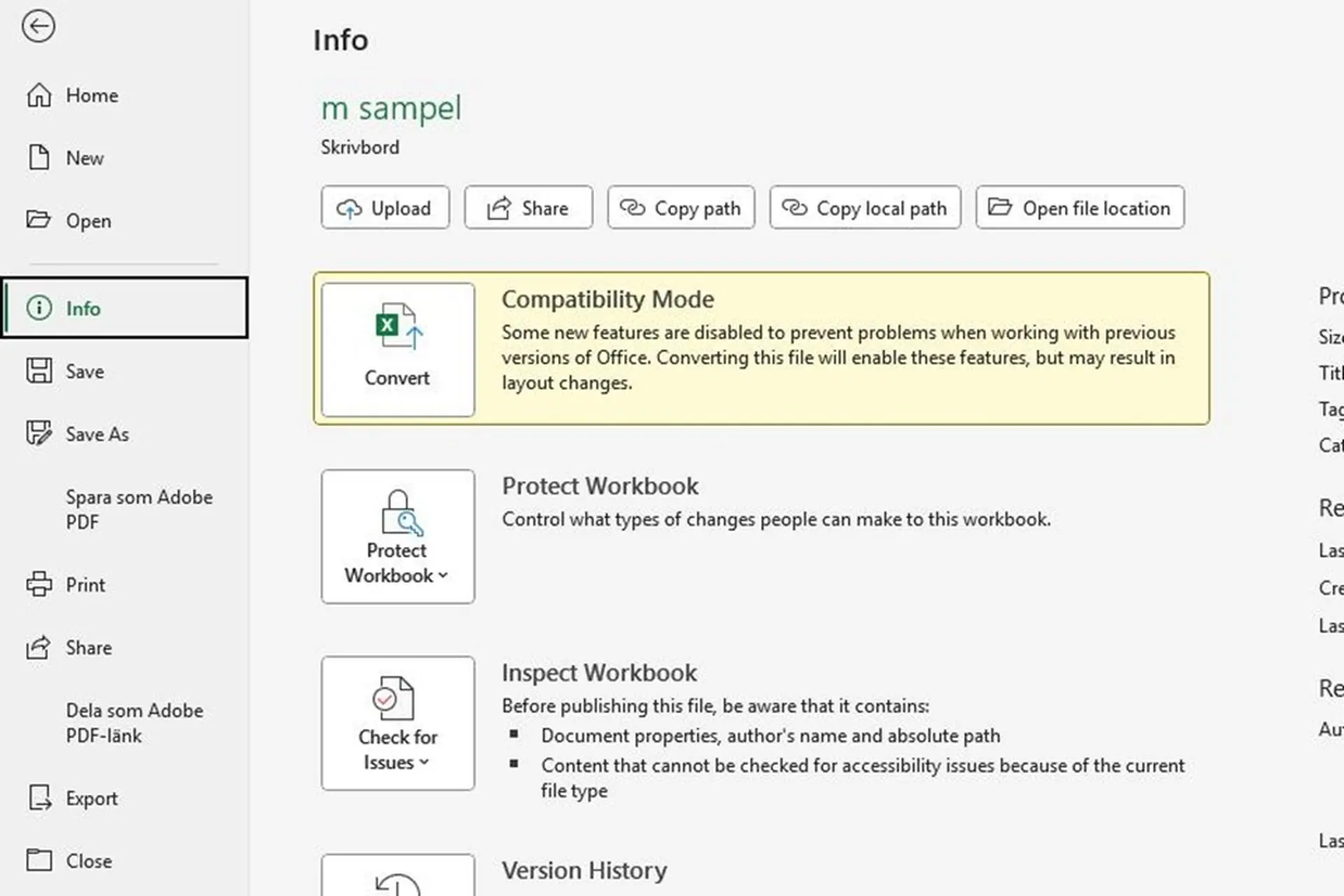Screen dimensions: 1344x896
Task: Open the Version History button
Action: [x=398, y=875]
